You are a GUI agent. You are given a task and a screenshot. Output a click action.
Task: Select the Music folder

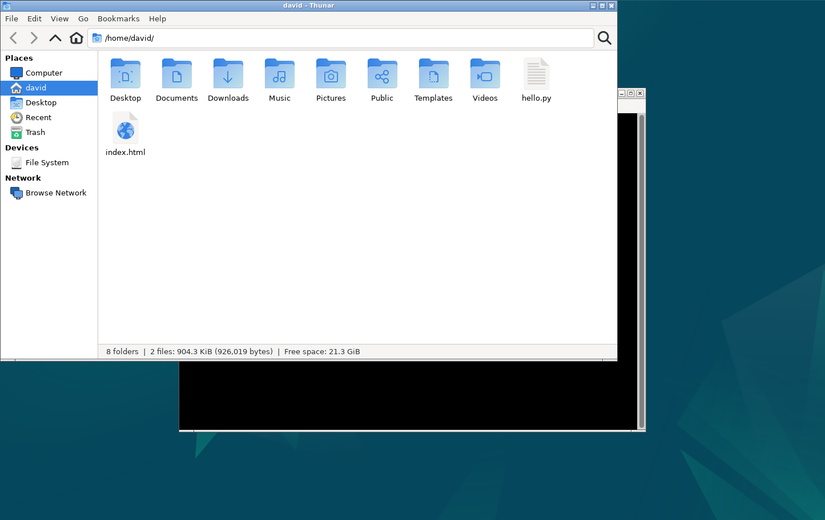coord(279,81)
